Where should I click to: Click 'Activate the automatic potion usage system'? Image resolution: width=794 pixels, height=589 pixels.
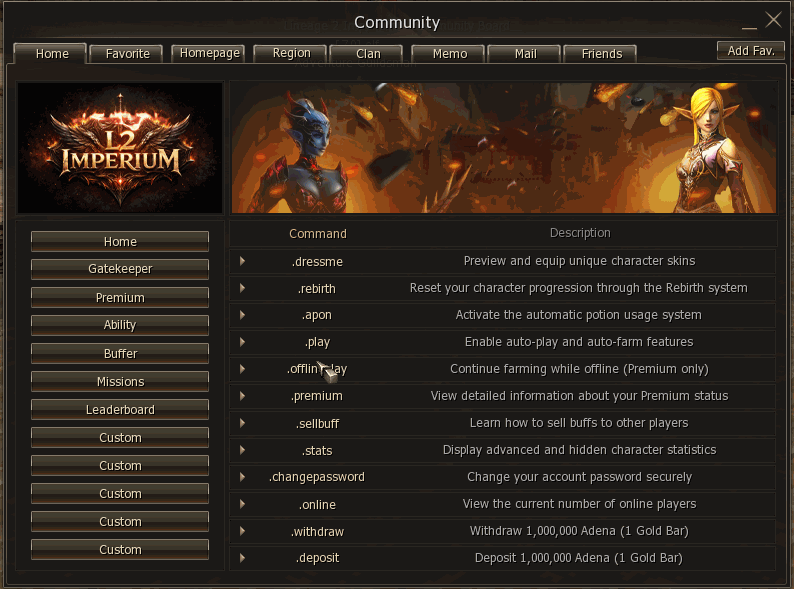579,315
